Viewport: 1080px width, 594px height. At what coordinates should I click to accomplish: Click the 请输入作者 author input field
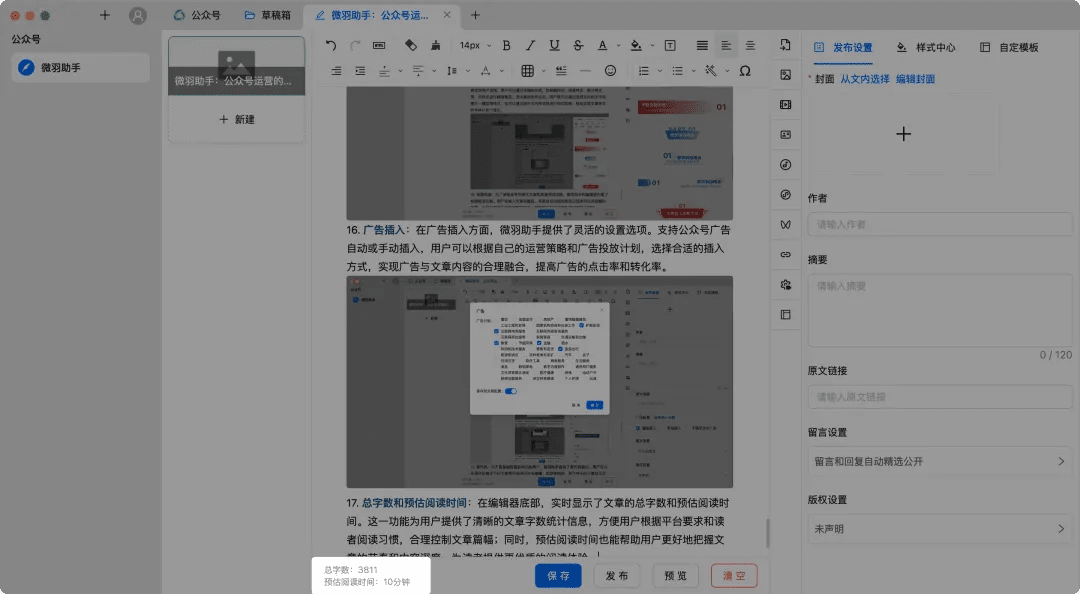click(939, 225)
